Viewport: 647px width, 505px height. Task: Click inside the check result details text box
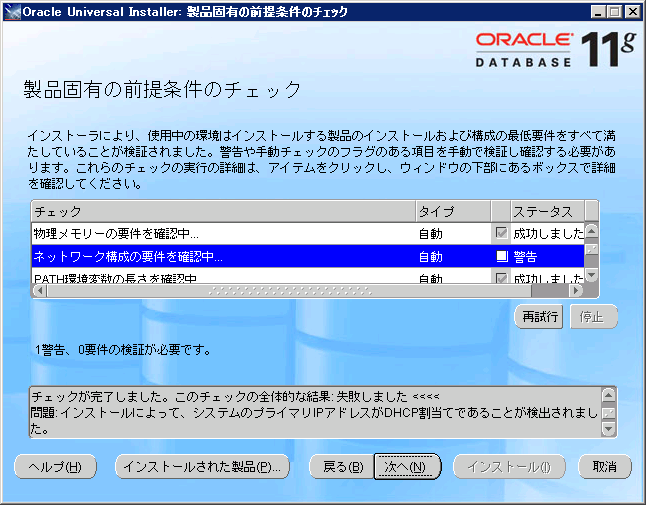point(315,412)
